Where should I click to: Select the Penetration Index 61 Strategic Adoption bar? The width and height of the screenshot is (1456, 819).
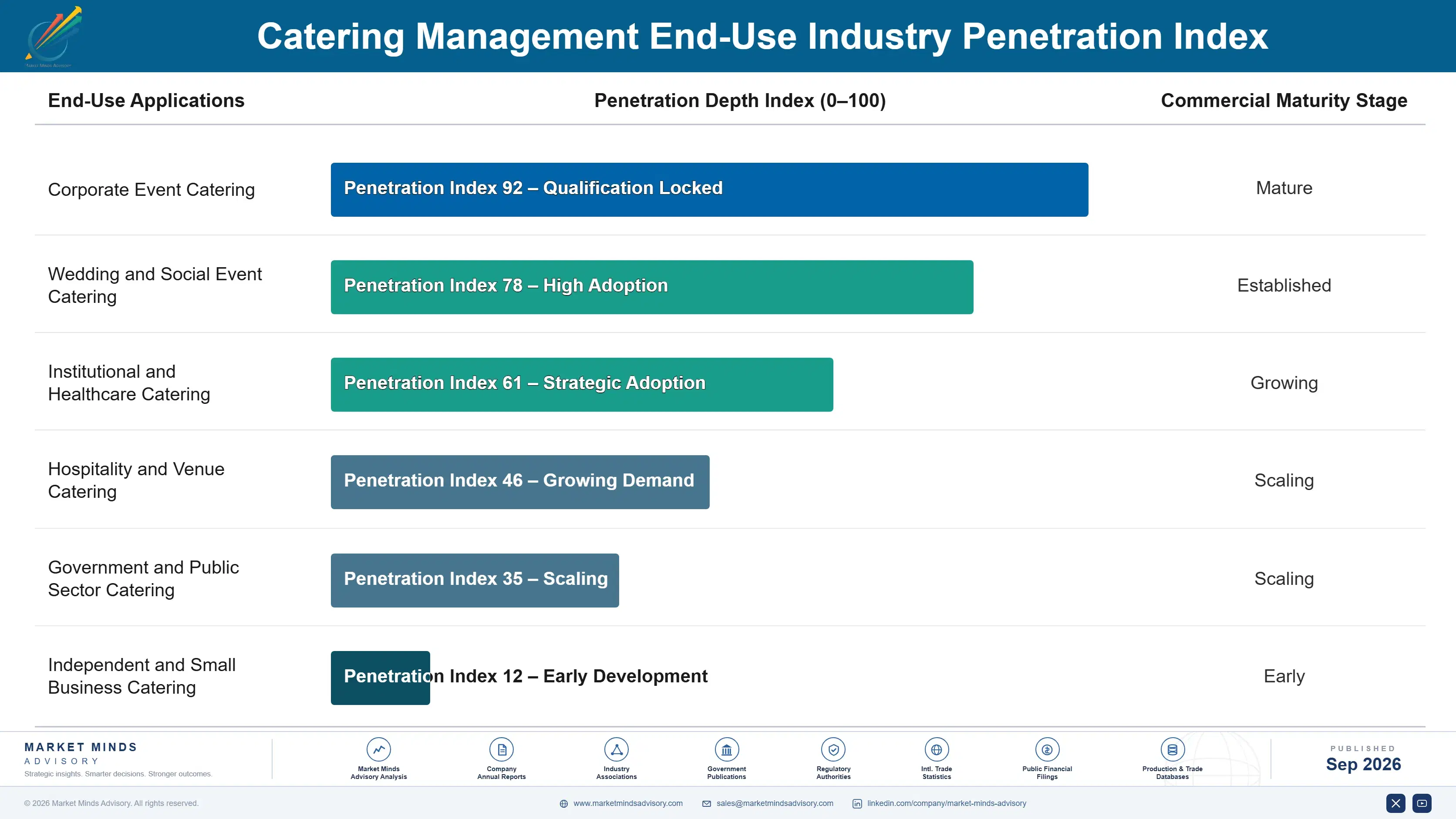582,385
